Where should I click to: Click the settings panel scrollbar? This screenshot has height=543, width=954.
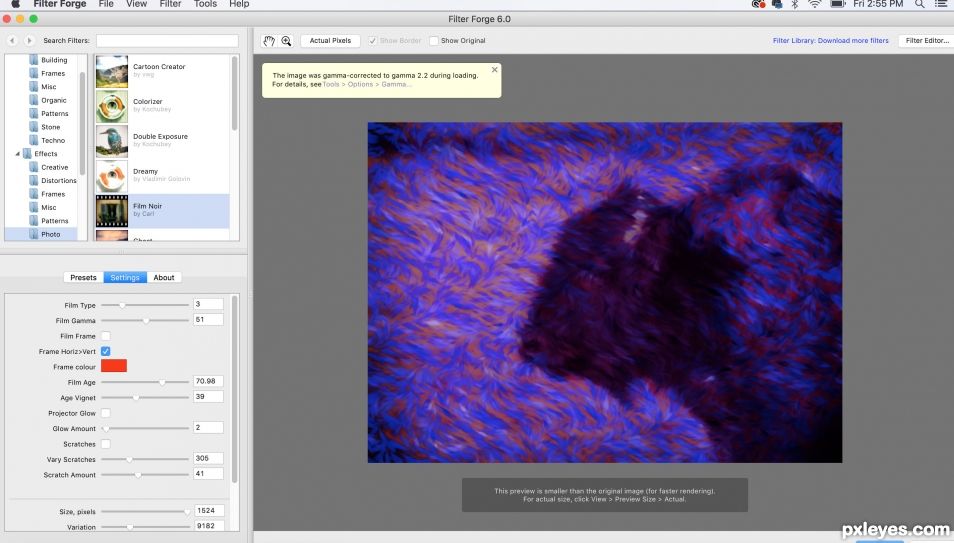pyautogui.click(x=235, y=390)
